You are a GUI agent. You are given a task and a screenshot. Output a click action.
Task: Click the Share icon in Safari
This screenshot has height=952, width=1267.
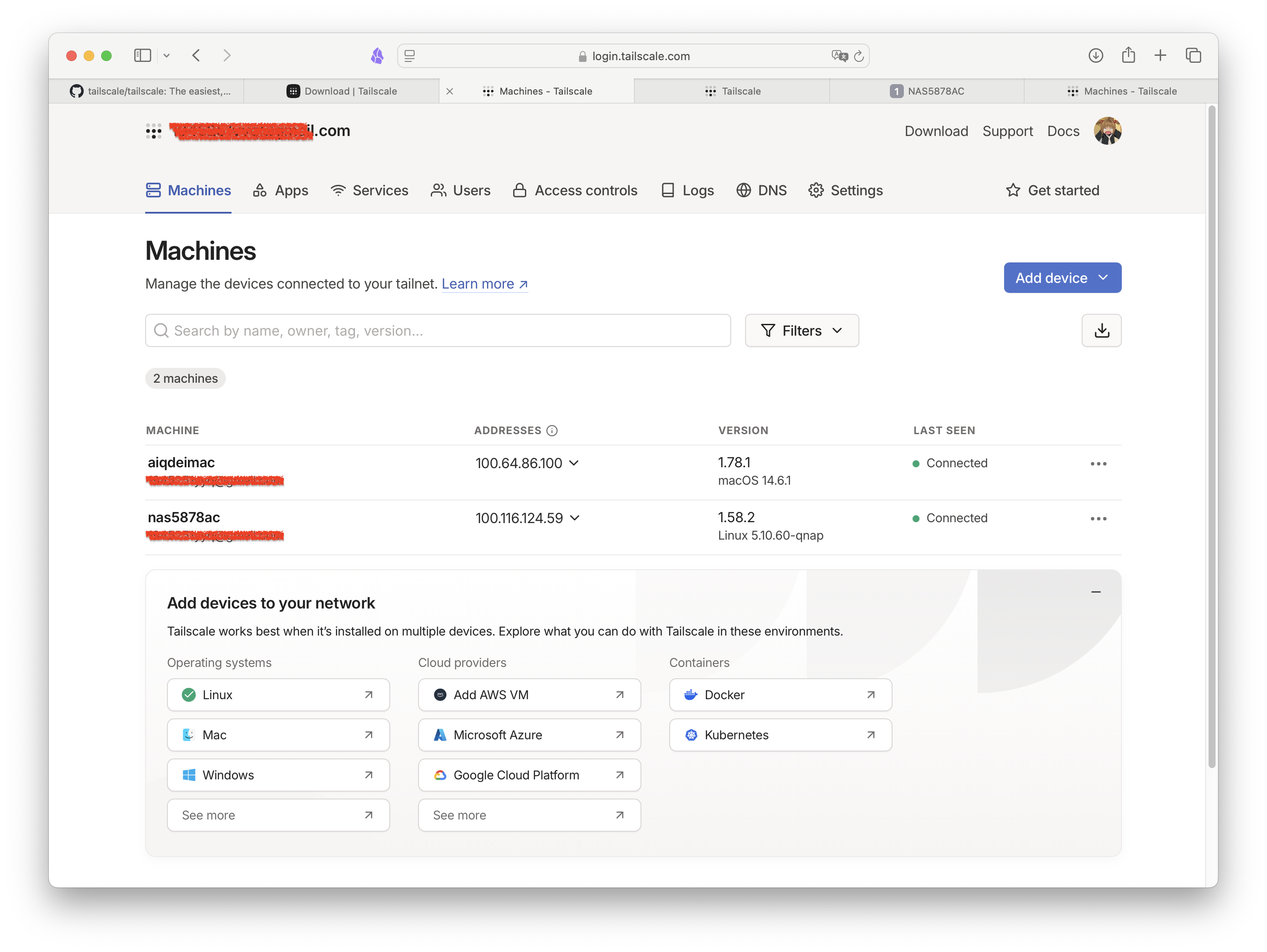(x=1128, y=55)
